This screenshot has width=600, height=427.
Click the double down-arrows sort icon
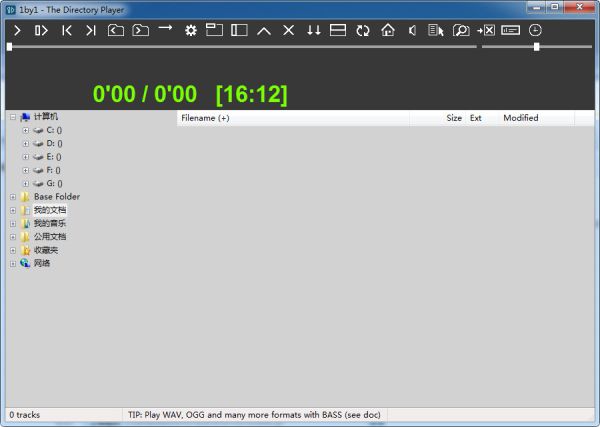pyautogui.click(x=314, y=30)
